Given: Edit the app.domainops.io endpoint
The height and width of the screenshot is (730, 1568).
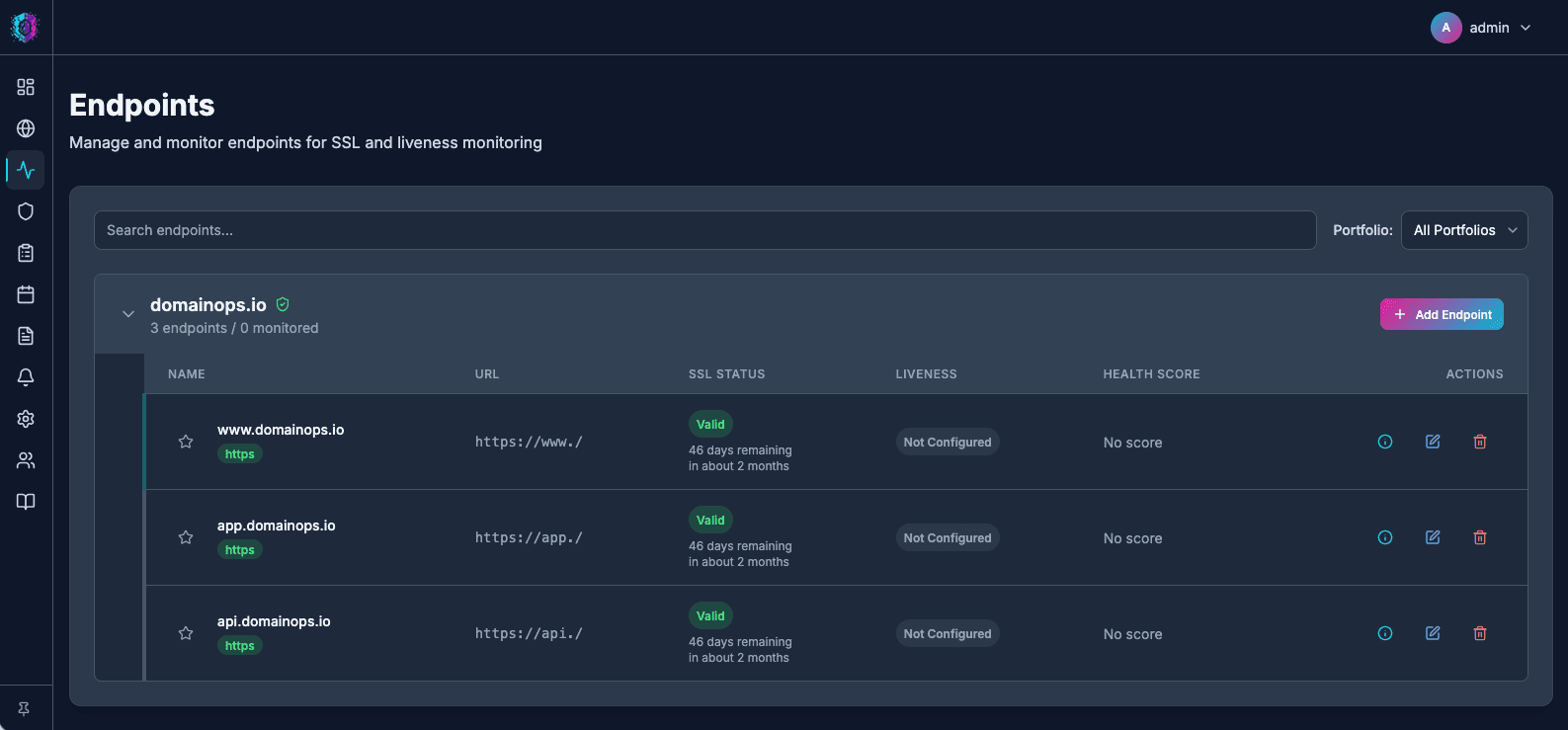Looking at the screenshot, I should [x=1433, y=537].
